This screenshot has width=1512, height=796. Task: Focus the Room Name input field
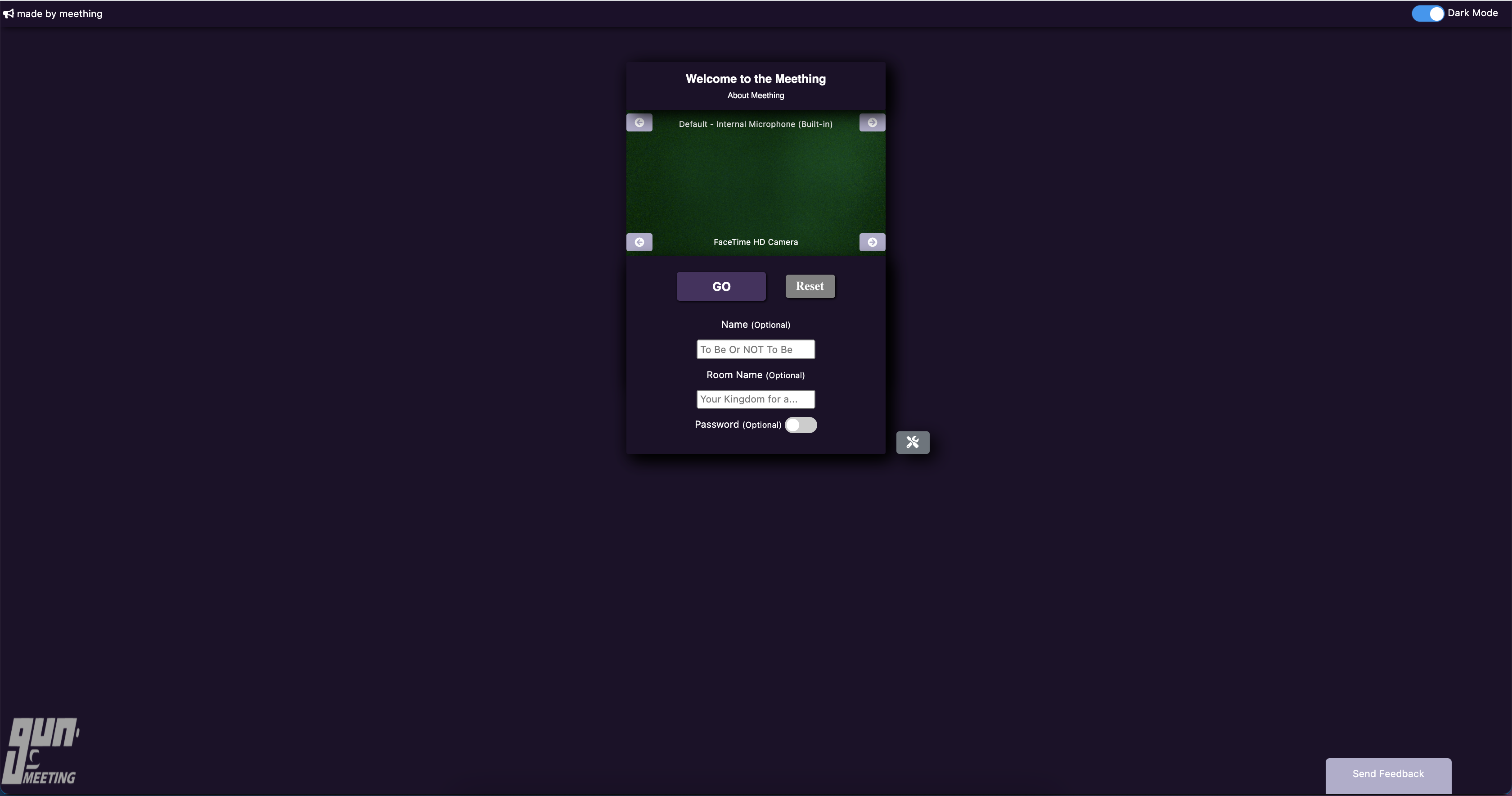click(756, 399)
